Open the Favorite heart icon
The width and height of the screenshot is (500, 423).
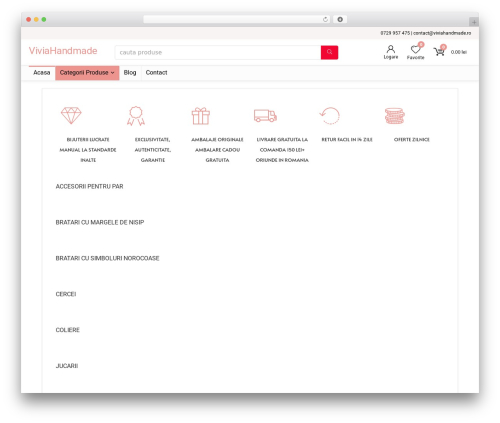[x=415, y=49]
